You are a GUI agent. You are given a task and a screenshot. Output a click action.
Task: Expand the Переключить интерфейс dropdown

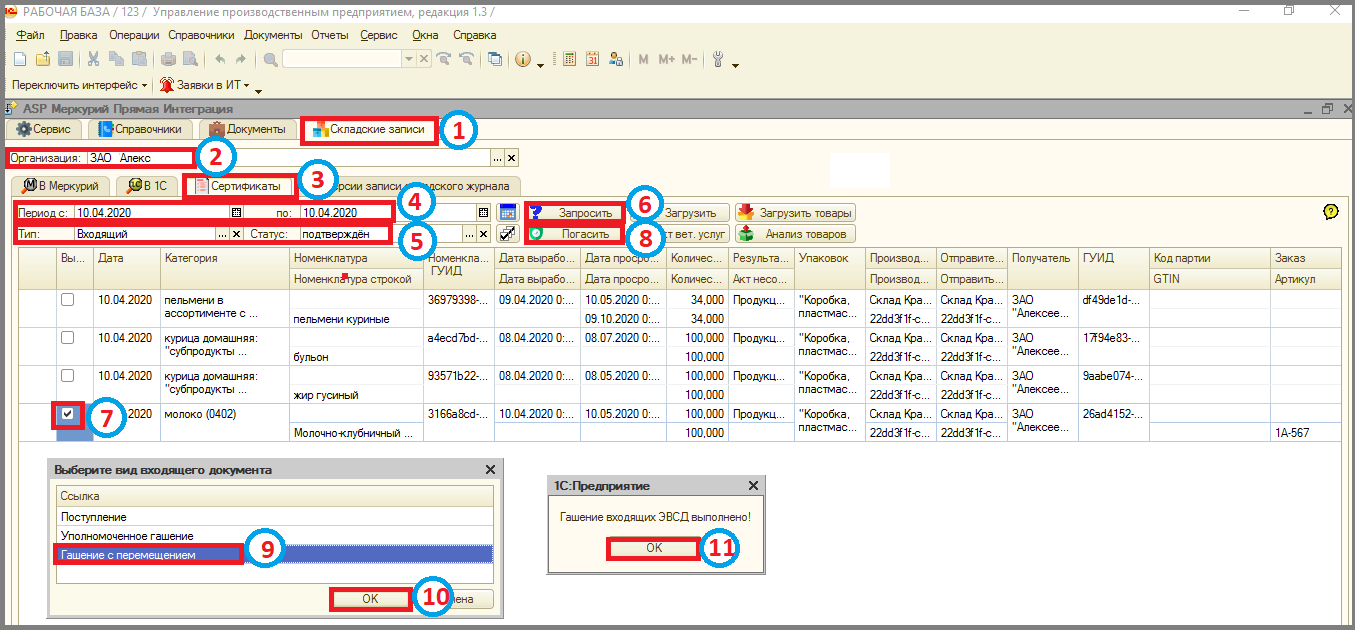coord(144,86)
